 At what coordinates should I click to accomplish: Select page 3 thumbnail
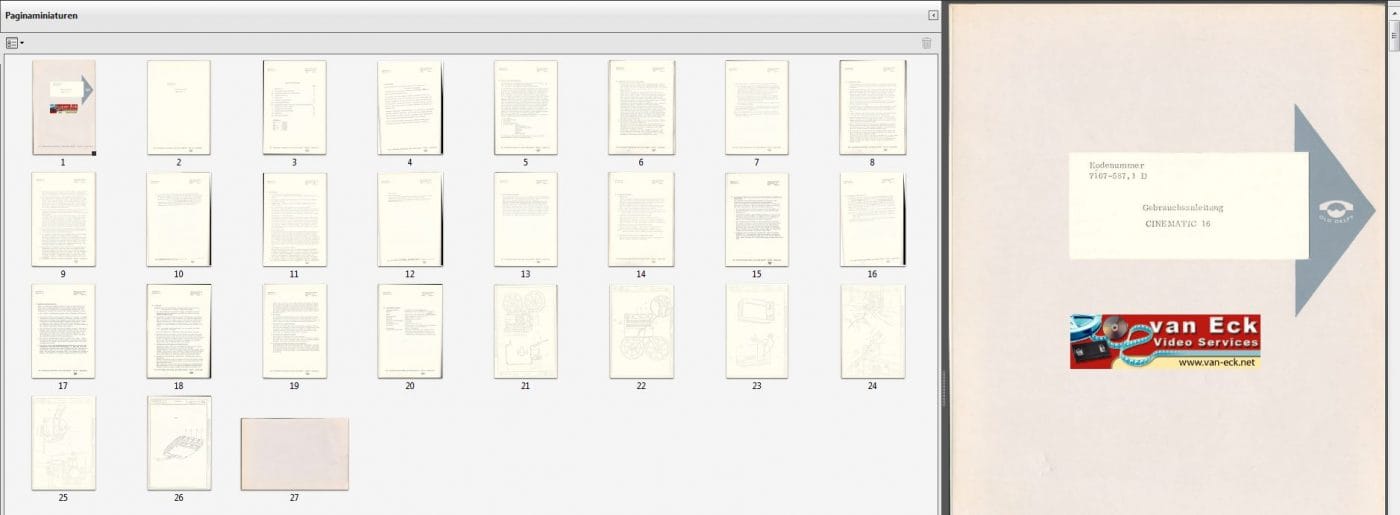[294, 107]
